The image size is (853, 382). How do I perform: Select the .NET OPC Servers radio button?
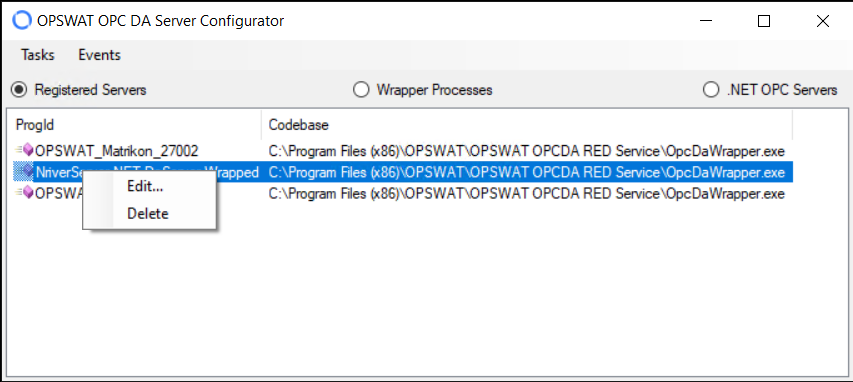[x=710, y=90]
